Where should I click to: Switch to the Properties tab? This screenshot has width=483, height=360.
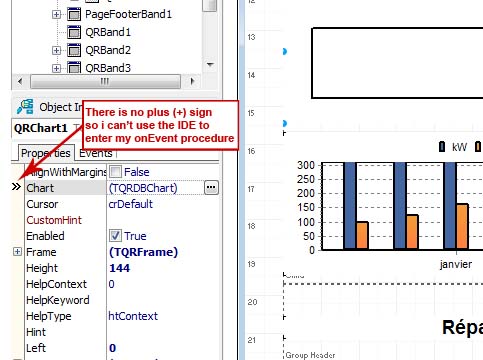tap(46, 153)
